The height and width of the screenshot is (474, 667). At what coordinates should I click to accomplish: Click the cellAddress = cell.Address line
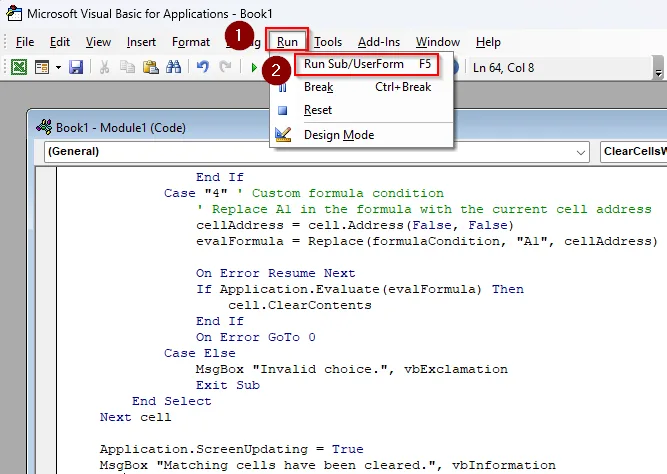355,225
